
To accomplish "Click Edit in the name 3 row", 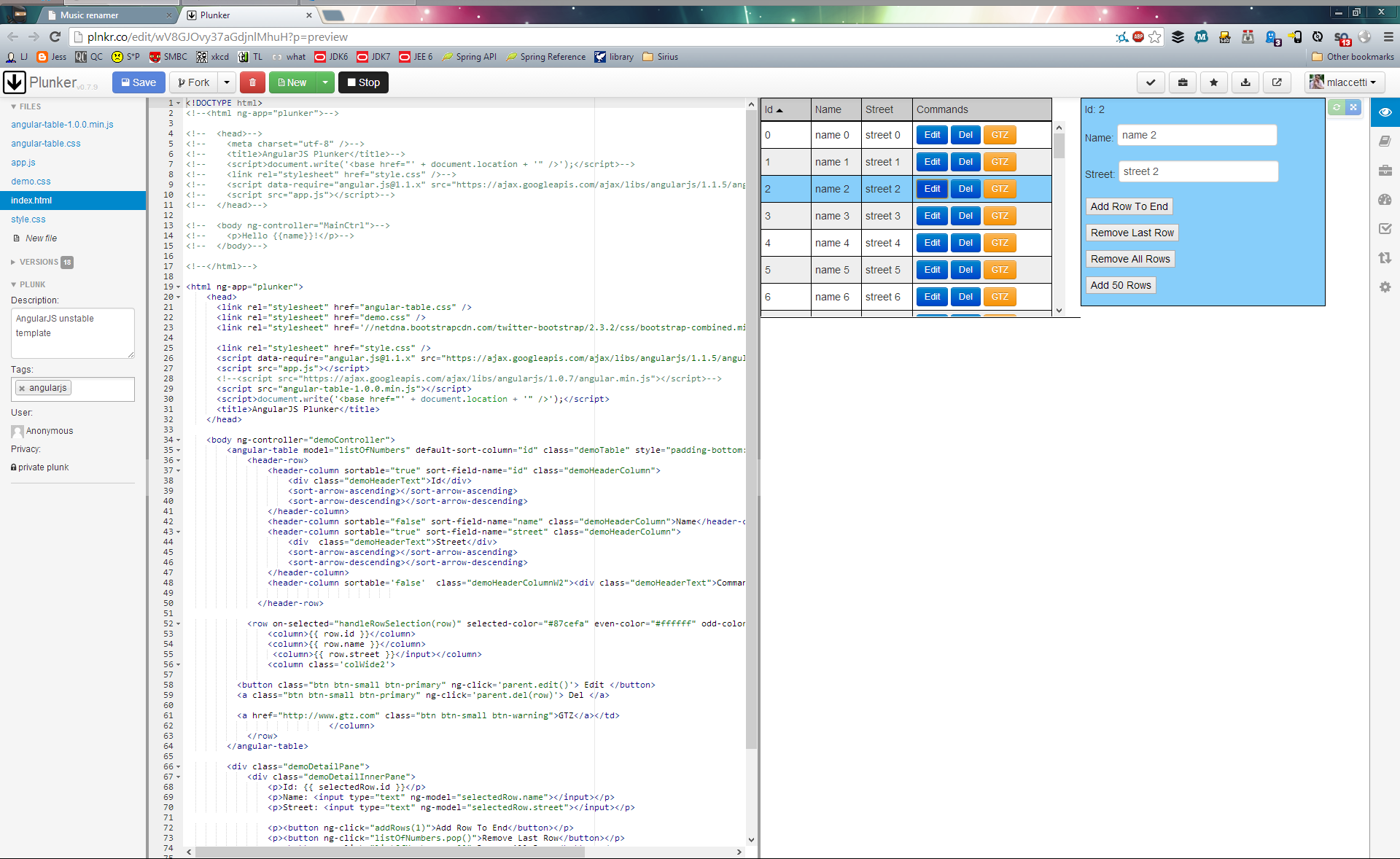I will coord(932,216).
